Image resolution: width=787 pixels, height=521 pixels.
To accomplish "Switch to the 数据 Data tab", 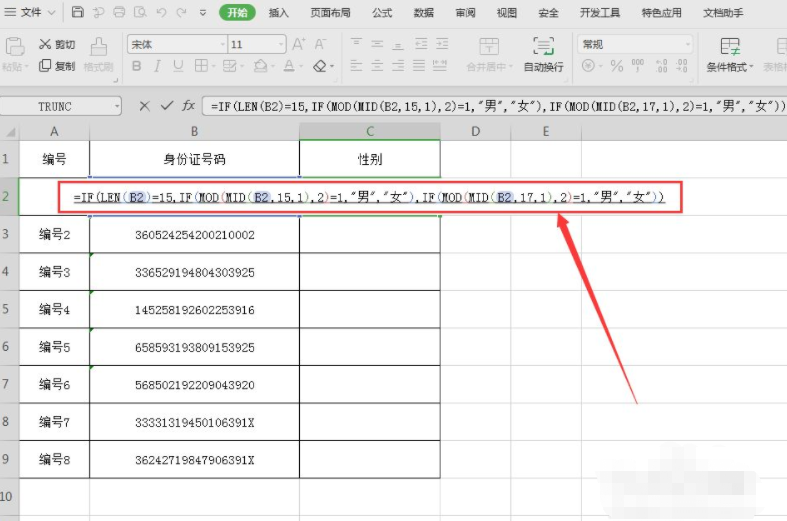I will tap(424, 13).
